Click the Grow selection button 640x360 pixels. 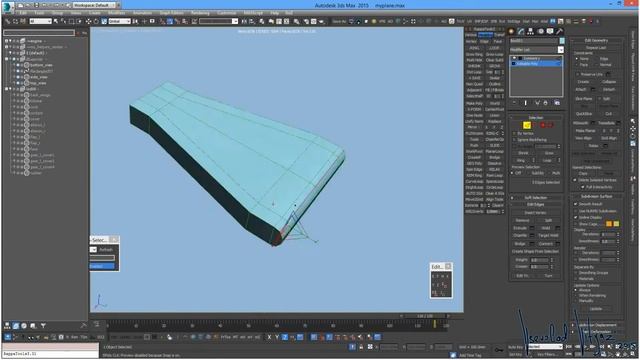pos(549,153)
